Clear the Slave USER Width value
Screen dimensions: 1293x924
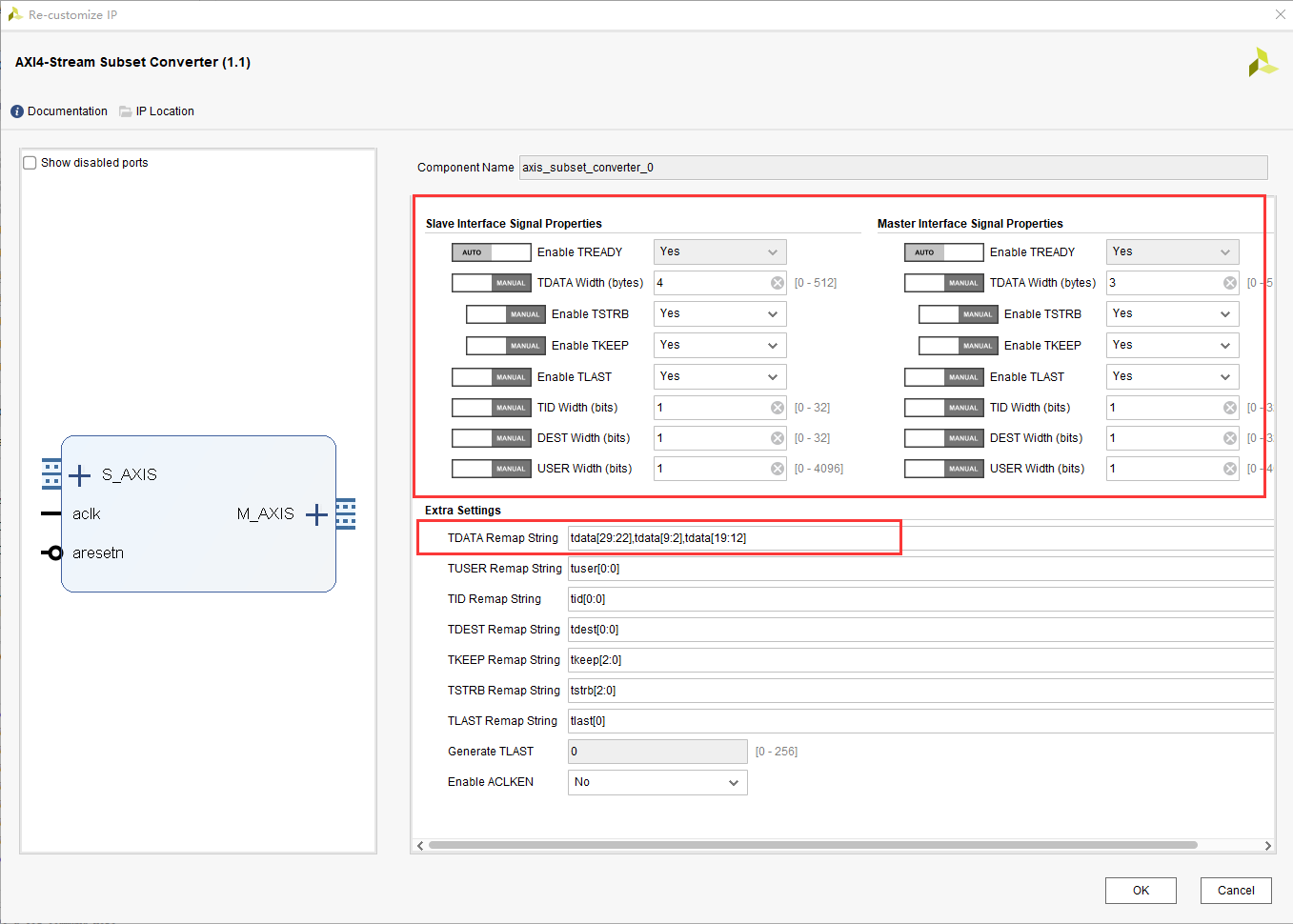click(x=778, y=469)
